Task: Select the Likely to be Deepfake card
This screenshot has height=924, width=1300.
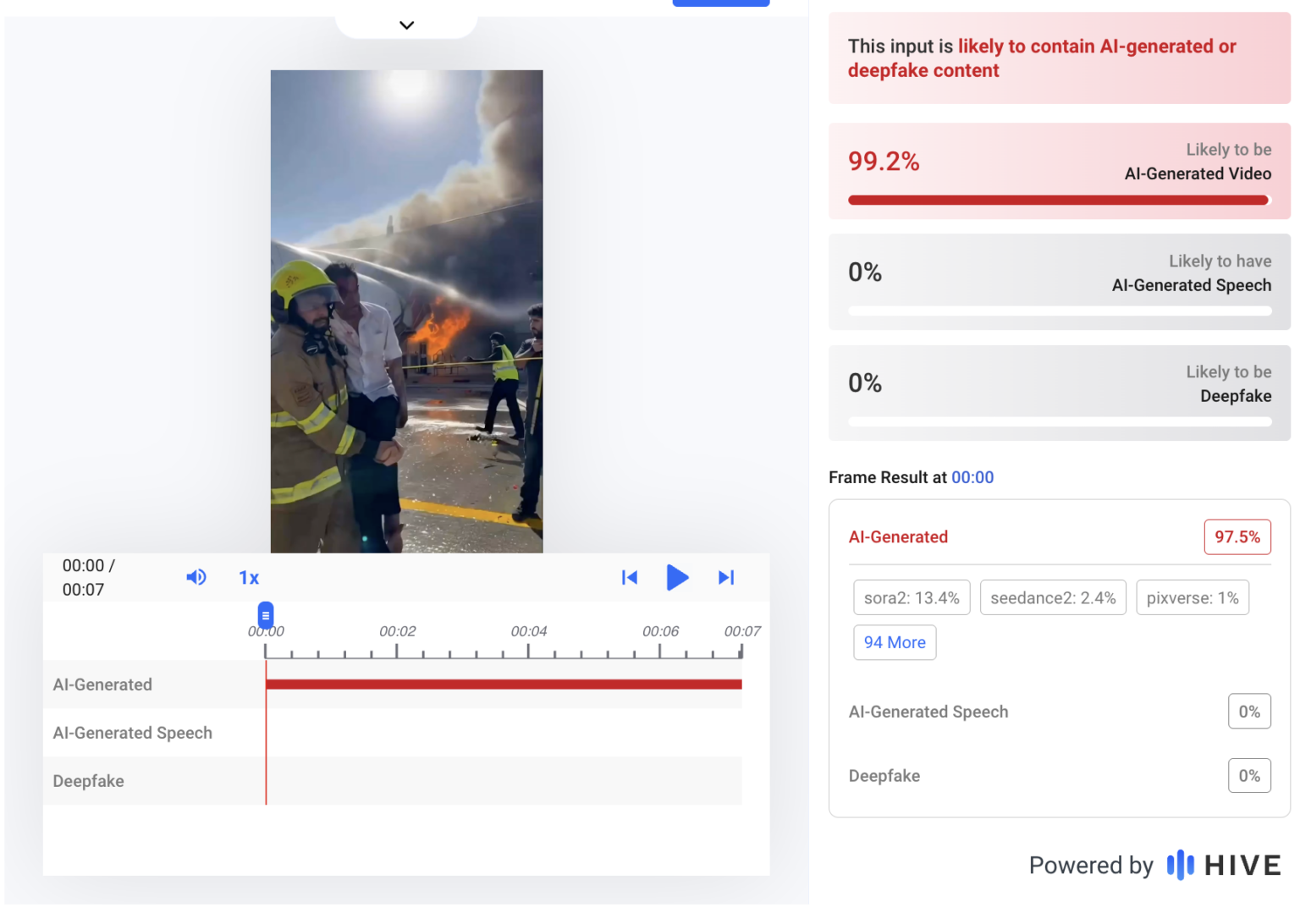Action: point(1059,393)
